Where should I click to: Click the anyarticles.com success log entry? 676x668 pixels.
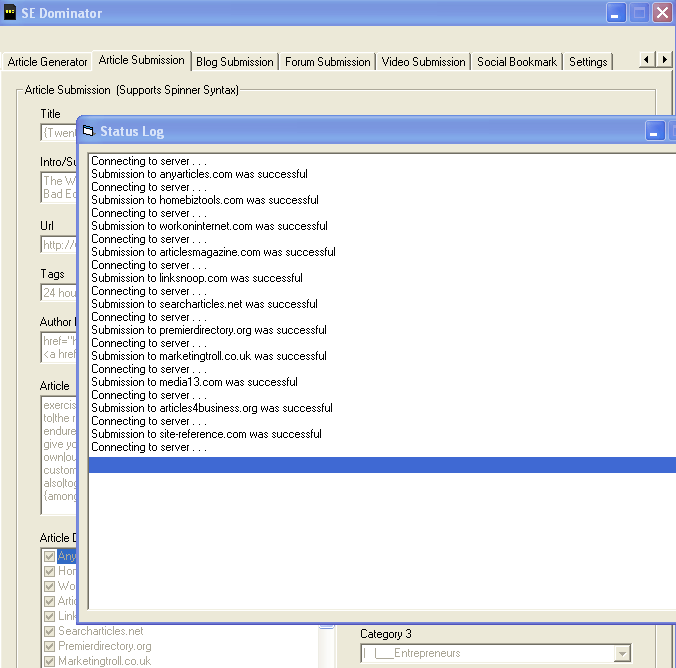[x=199, y=174]
